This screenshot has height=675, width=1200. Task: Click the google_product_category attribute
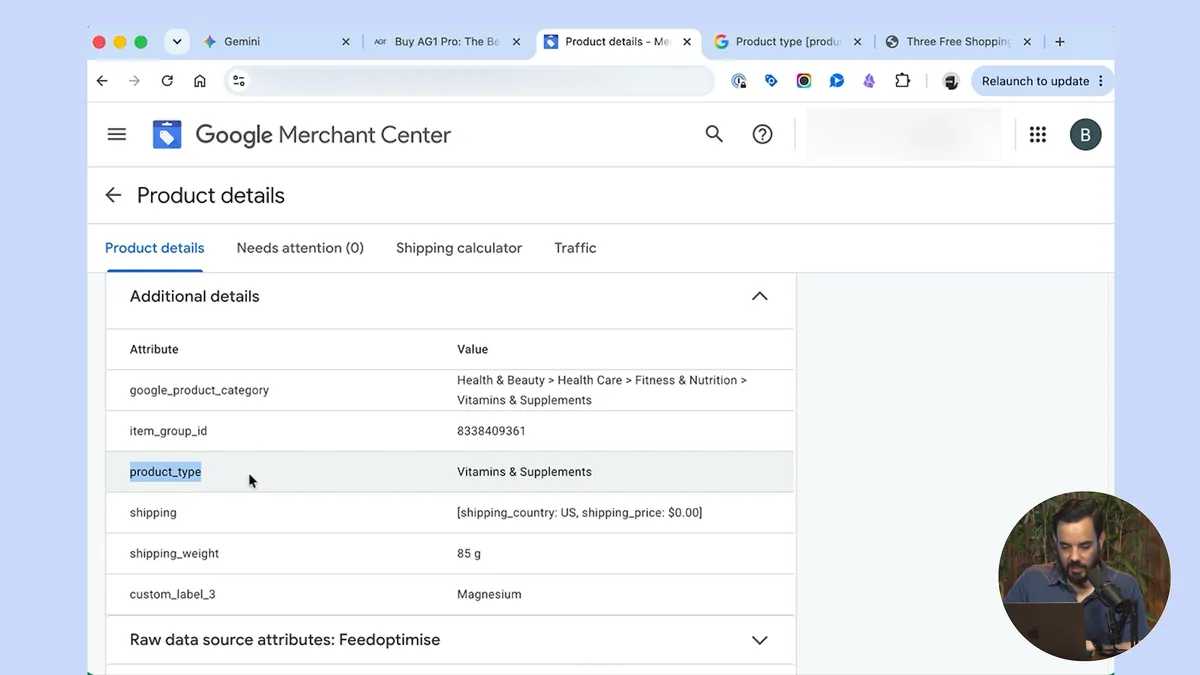coord(199,390)
